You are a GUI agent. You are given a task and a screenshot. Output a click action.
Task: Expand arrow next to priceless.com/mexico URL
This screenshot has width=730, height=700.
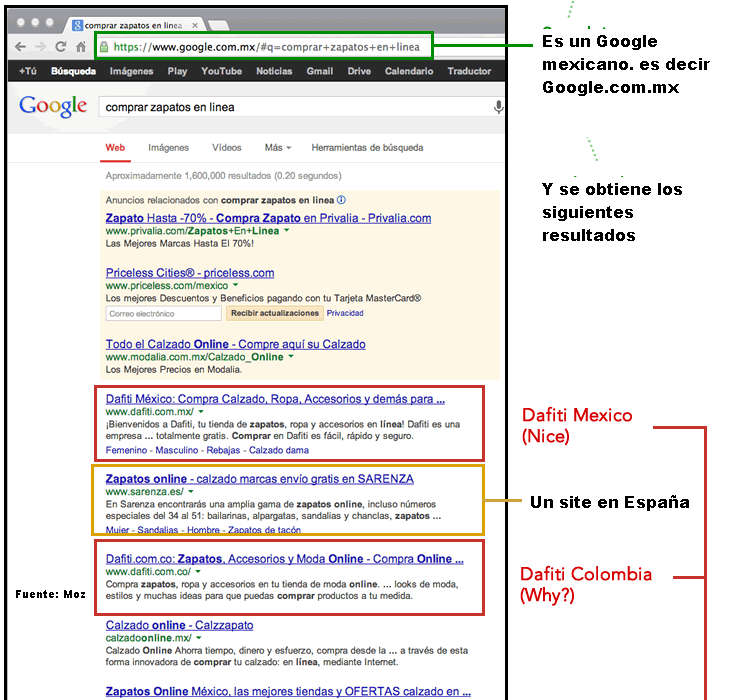click(236, 285)
